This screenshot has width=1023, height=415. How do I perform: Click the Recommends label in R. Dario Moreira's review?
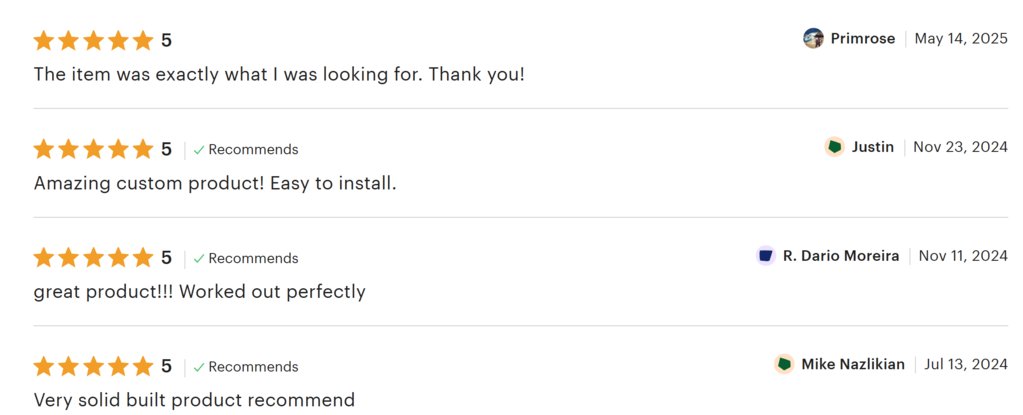tap(253, 258)
